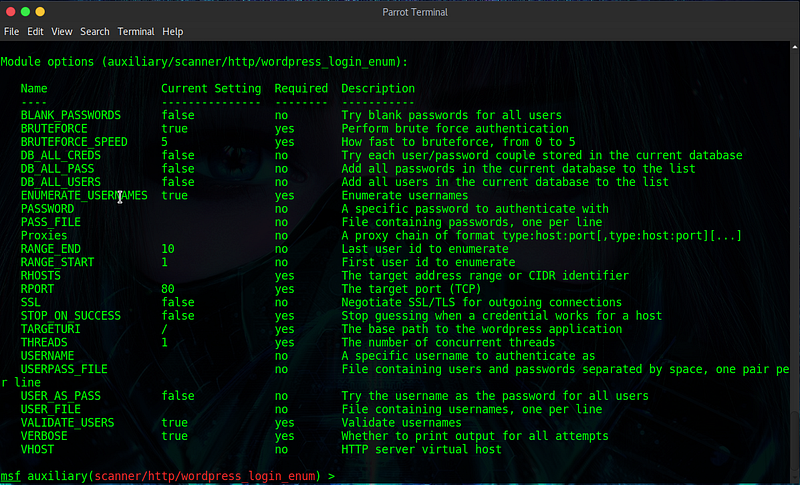Viewport: 800px width, 485px height.
Task: Click the TARGETURI value slash
Action: pos(164,329)
